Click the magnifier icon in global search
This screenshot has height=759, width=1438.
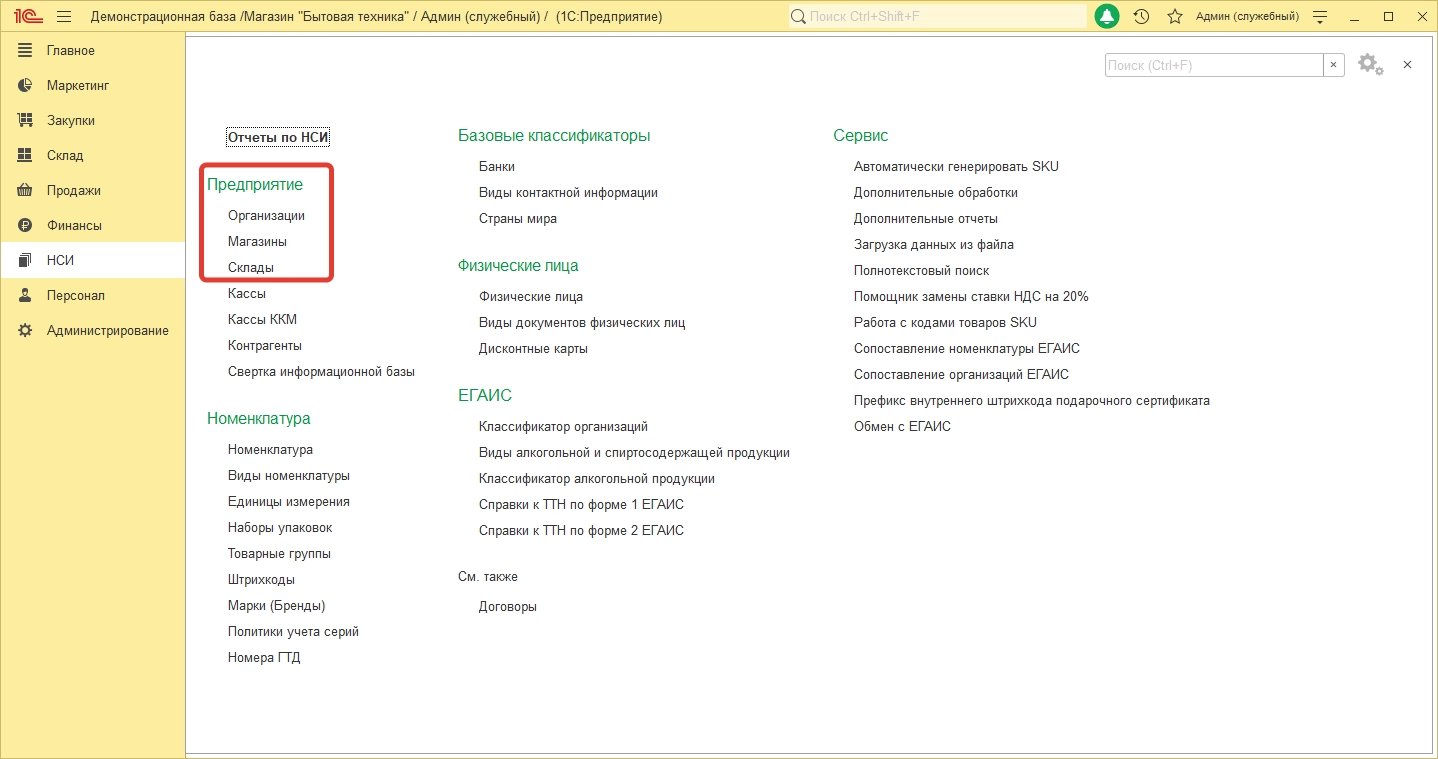coord(798,17)
